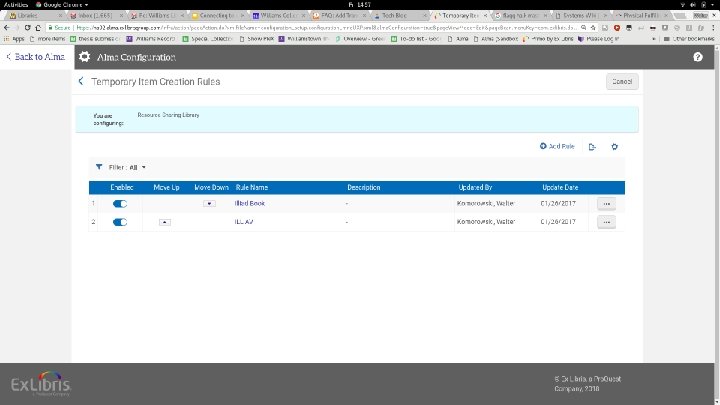The height and width of the screenshot is (405, 720).
Task: Open the Other bookmarks folder
Action: pyautogui.click(x=689, y=39)
